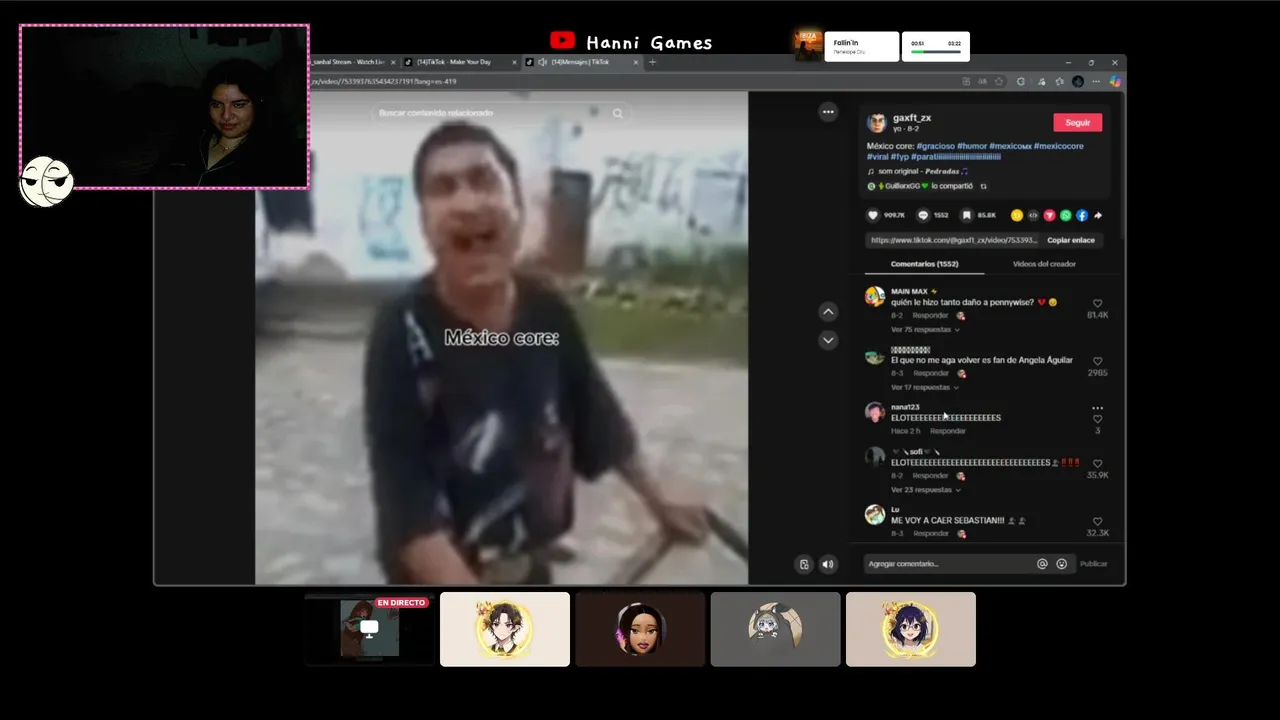The image size is (1280, 720).
Task: Select the EN DIRECTO stream thumbnail
Action: [x=370, y=629]
